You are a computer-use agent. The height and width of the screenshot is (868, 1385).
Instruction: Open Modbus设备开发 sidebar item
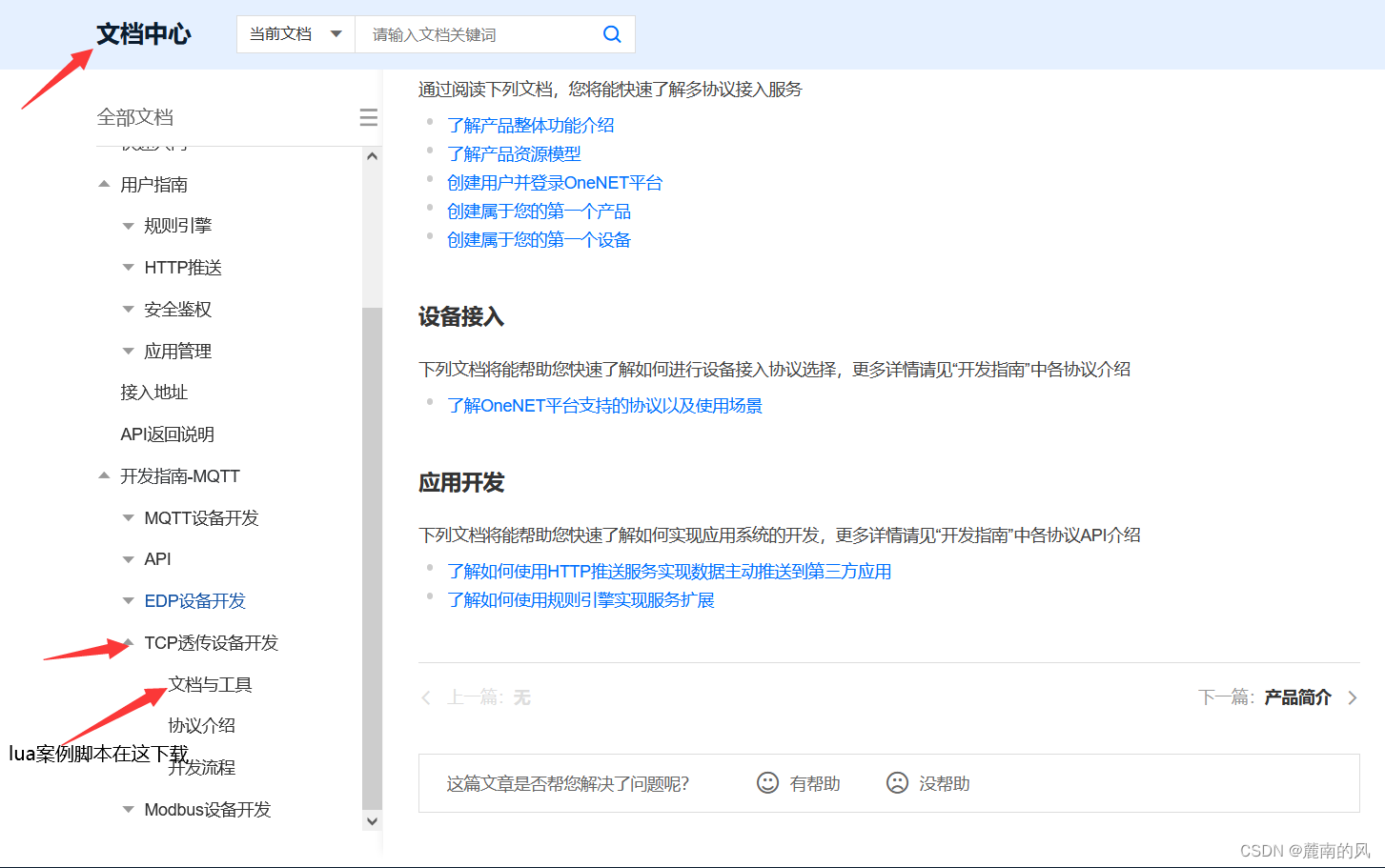(208, 810)
